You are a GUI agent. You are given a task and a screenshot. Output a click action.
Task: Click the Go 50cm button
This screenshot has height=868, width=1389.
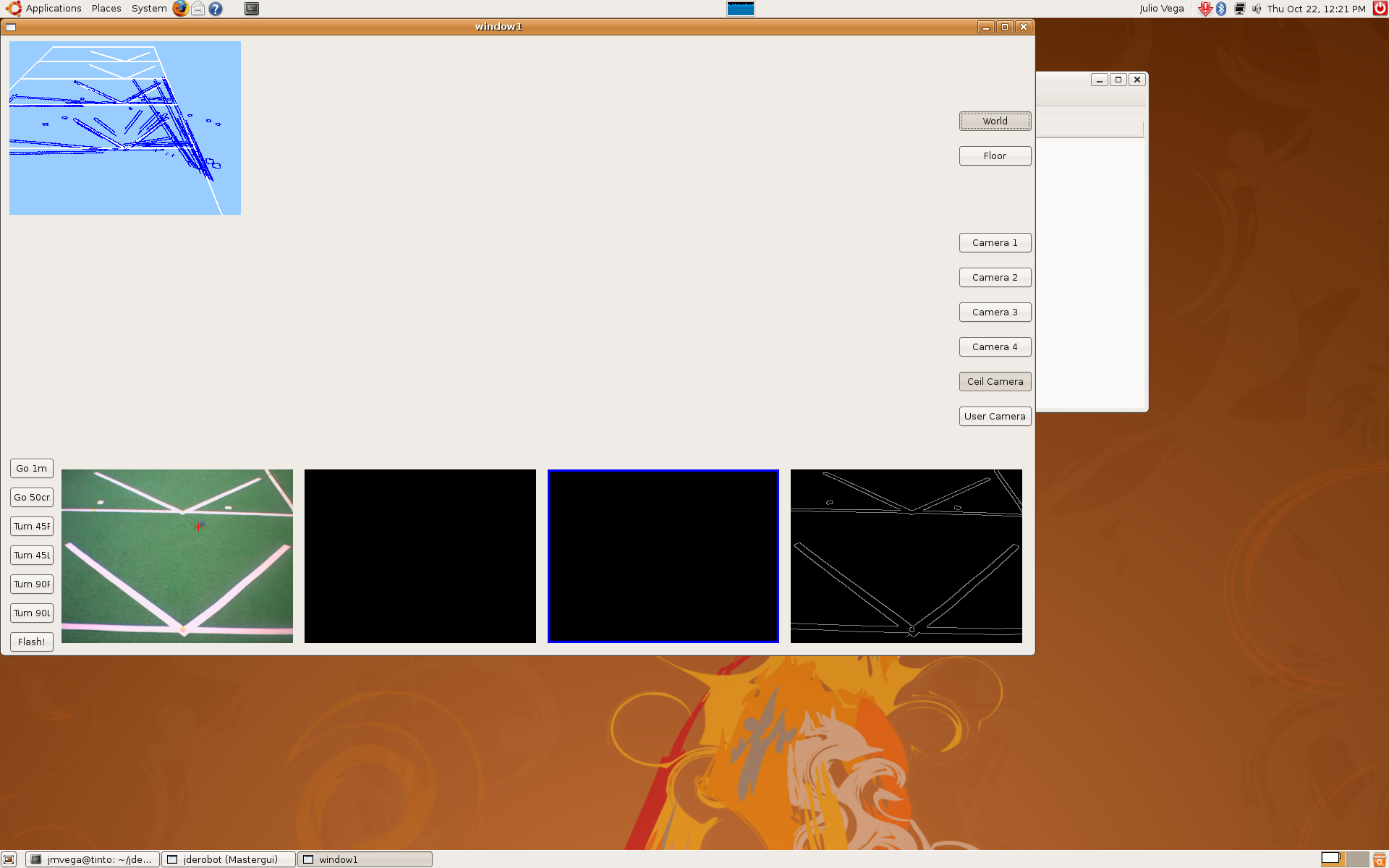coord(32,497)
